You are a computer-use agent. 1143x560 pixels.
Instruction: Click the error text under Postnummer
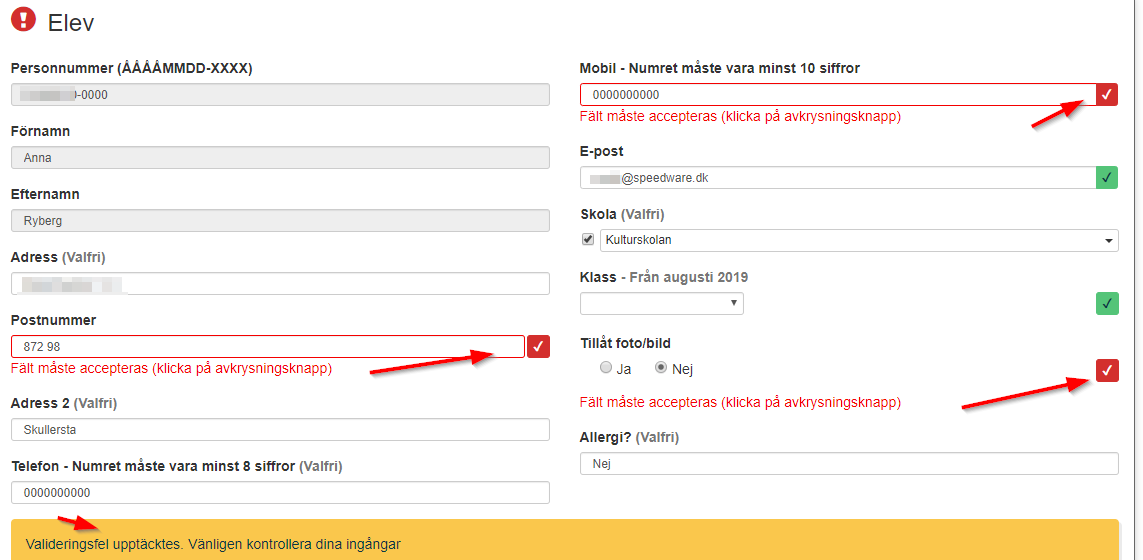[172, 368]
